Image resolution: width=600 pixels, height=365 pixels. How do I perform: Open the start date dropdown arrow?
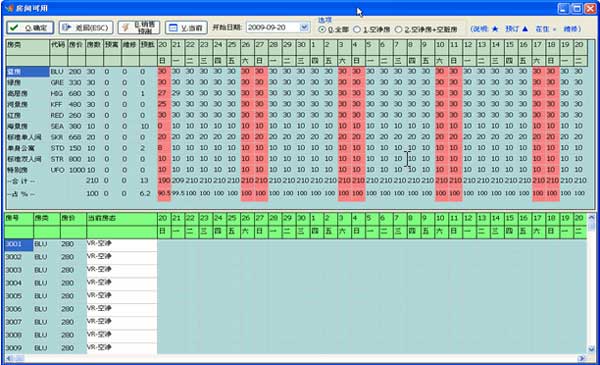pyautogui.click(x=304, y=28)
